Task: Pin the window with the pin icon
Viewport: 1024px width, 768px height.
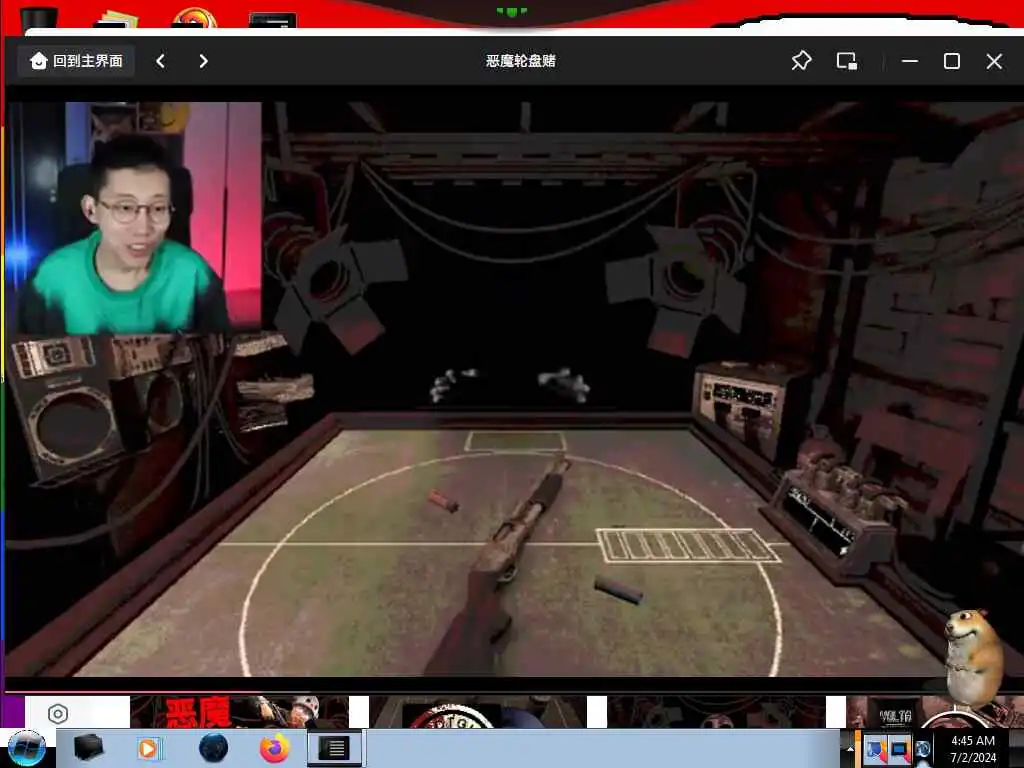Action: [801, 61]
